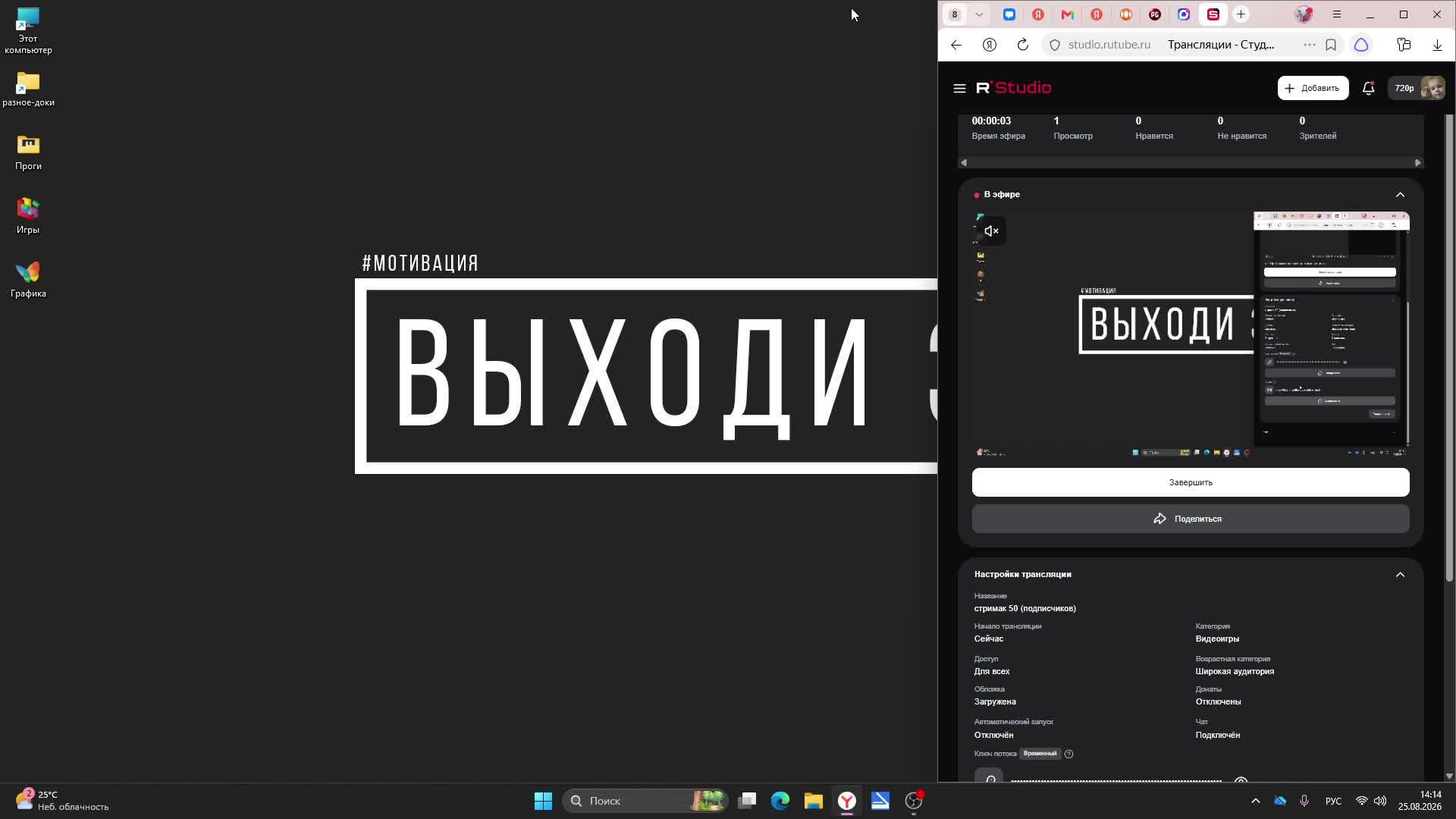Switch the 'РУС' input language
Image resolution: width=1456 pixels, height=819 pixels.
point(1333,801)
